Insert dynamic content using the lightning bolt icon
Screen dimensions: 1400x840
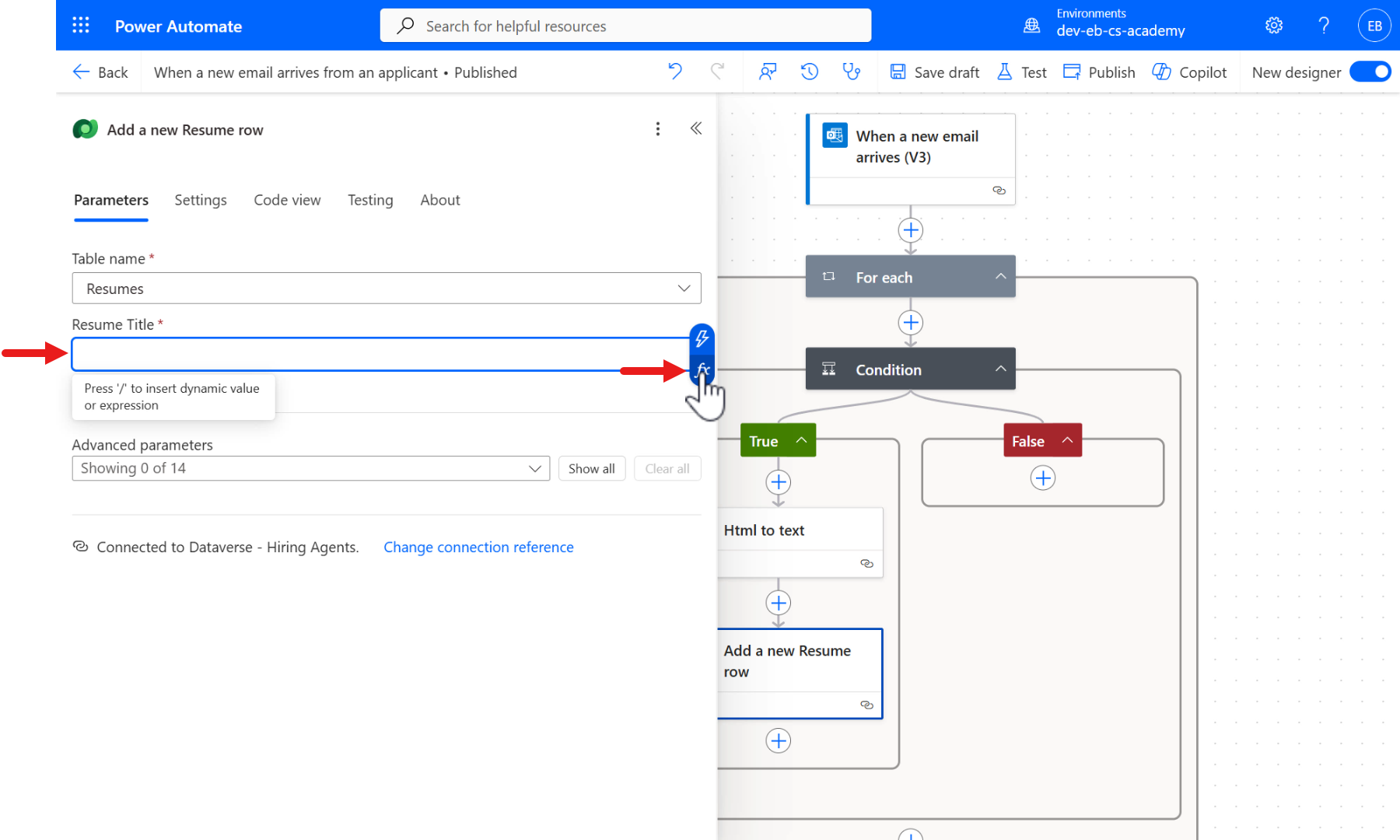702,339
